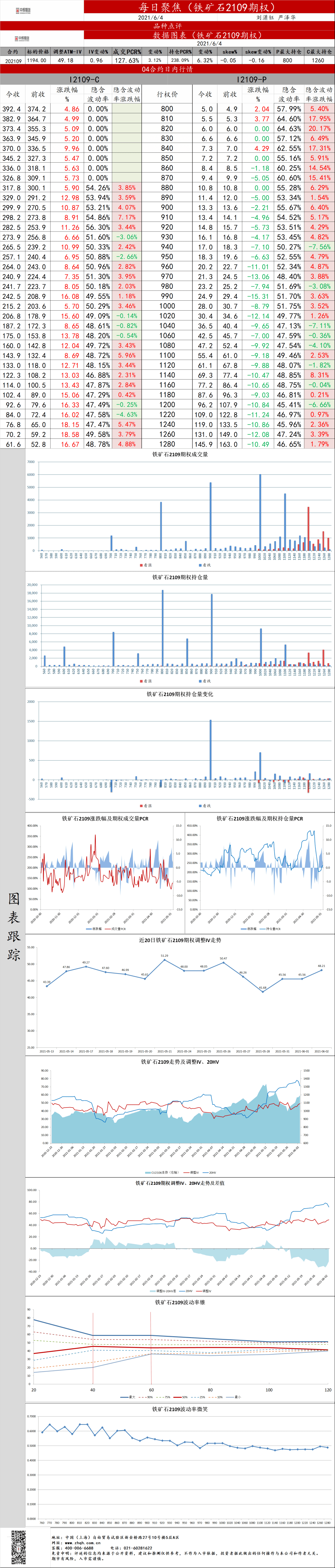Screen dimensions: 335x1568
Task: Click chart title 铁矿石2109期权调整IV、20HV走势及差值
Action: (x=180, y=1183)
